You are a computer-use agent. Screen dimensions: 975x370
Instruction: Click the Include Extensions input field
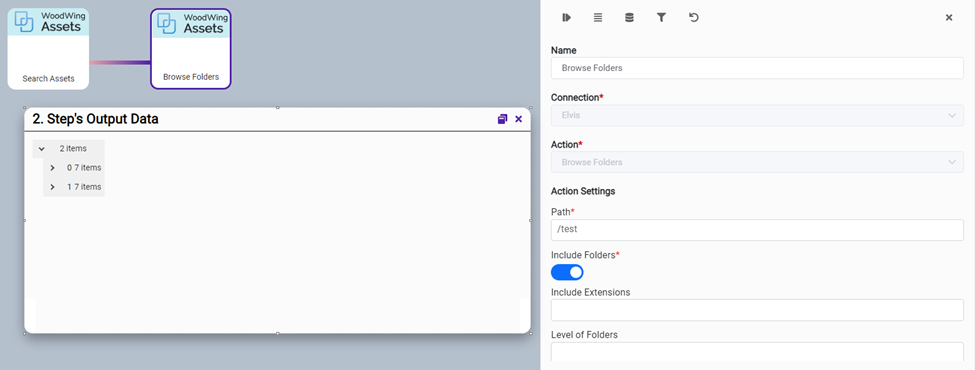pos(757,310)
